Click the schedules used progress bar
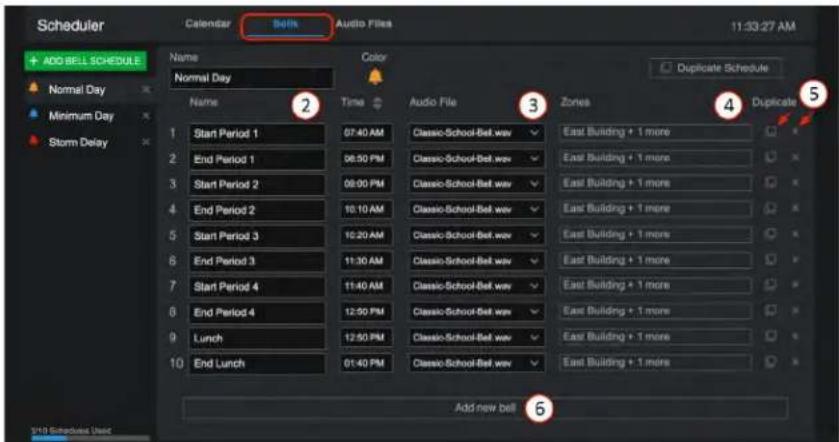Screen dimensions: 839x442 tap(90, 438)
